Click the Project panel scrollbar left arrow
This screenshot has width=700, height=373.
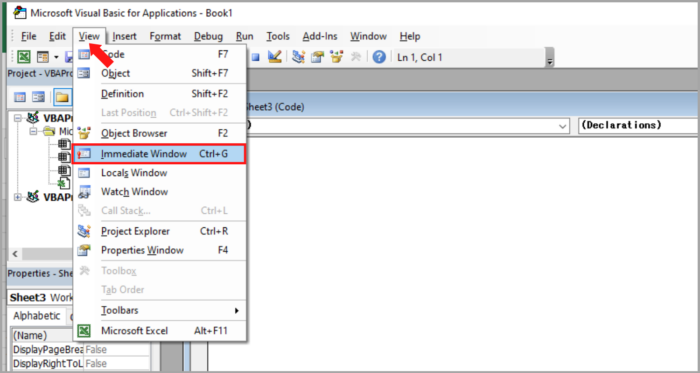coord(14,254)
